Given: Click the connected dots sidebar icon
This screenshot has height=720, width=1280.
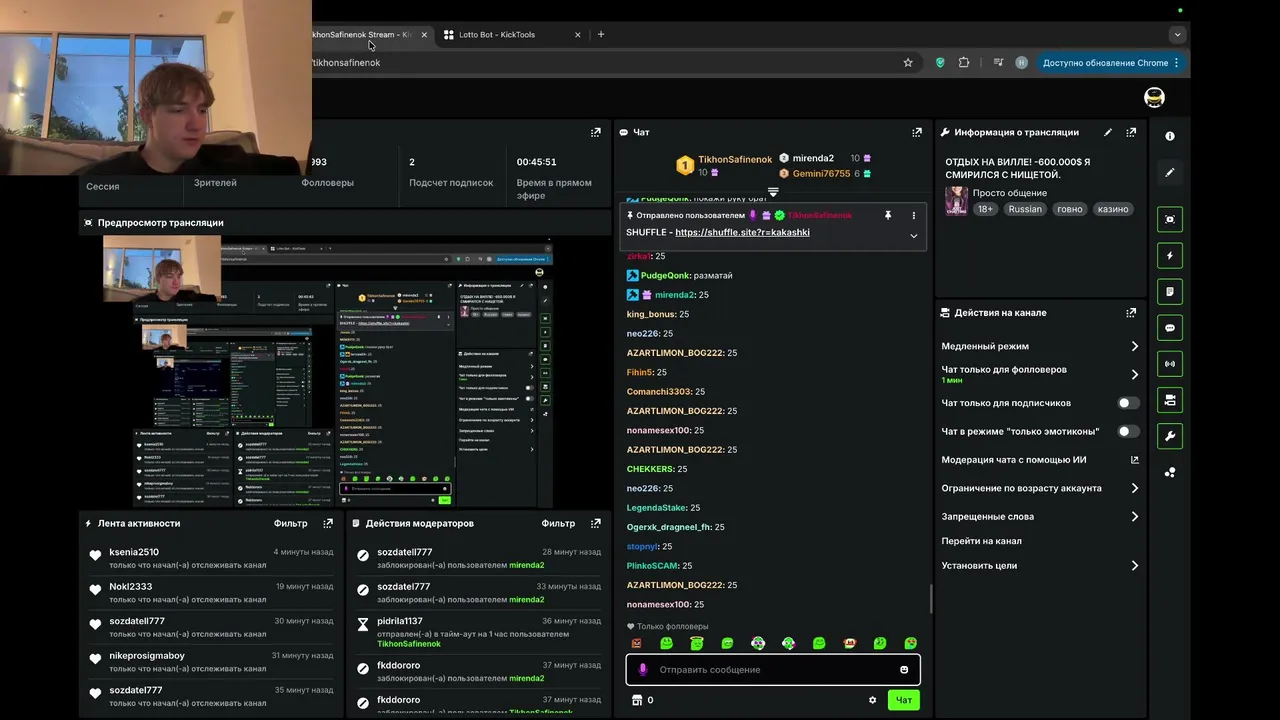Looking at the screenshot, I should 1170,472.
